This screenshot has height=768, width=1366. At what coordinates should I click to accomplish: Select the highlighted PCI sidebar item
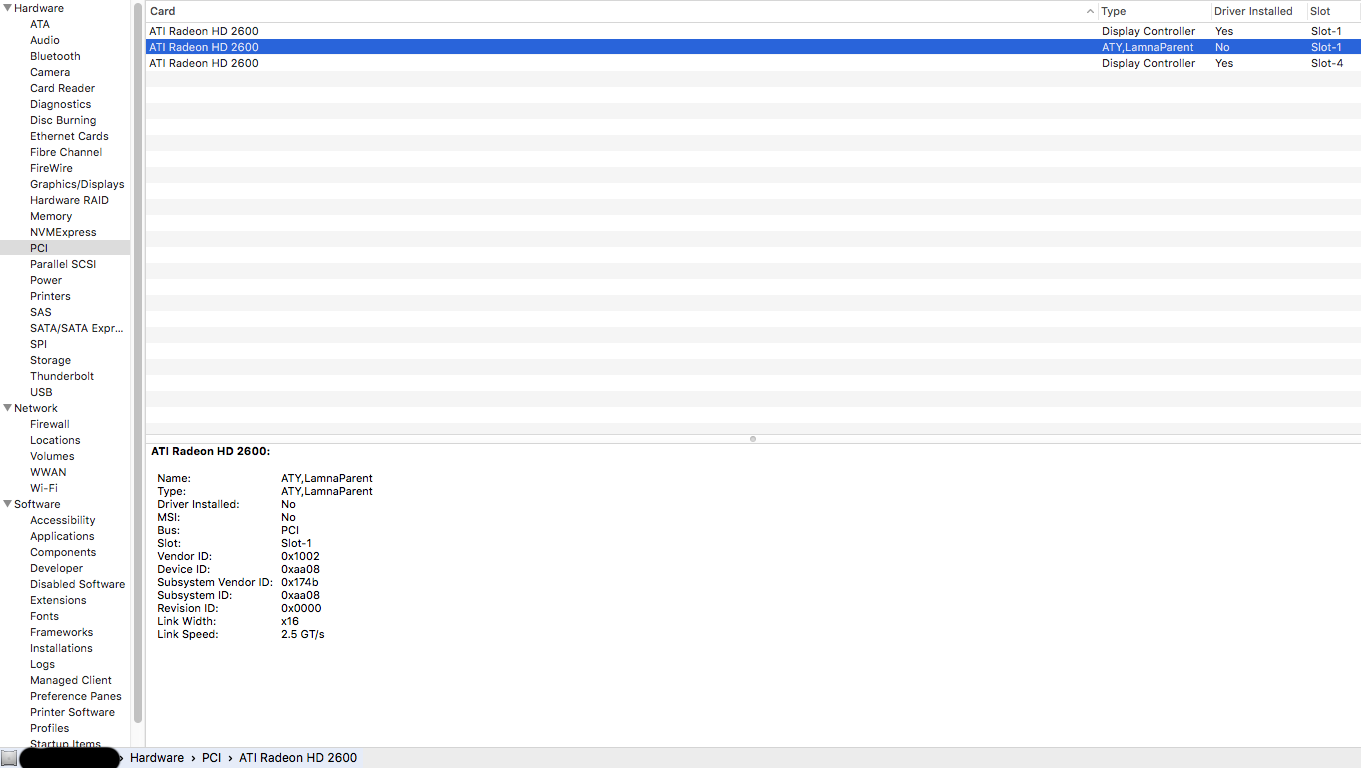65,248
